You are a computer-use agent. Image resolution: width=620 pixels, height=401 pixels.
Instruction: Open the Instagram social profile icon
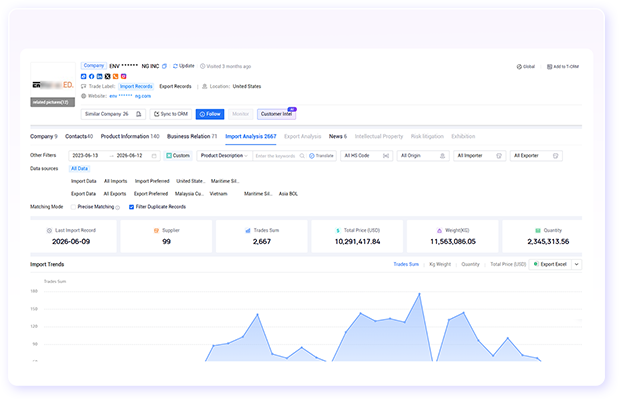[x=123, y=76]
